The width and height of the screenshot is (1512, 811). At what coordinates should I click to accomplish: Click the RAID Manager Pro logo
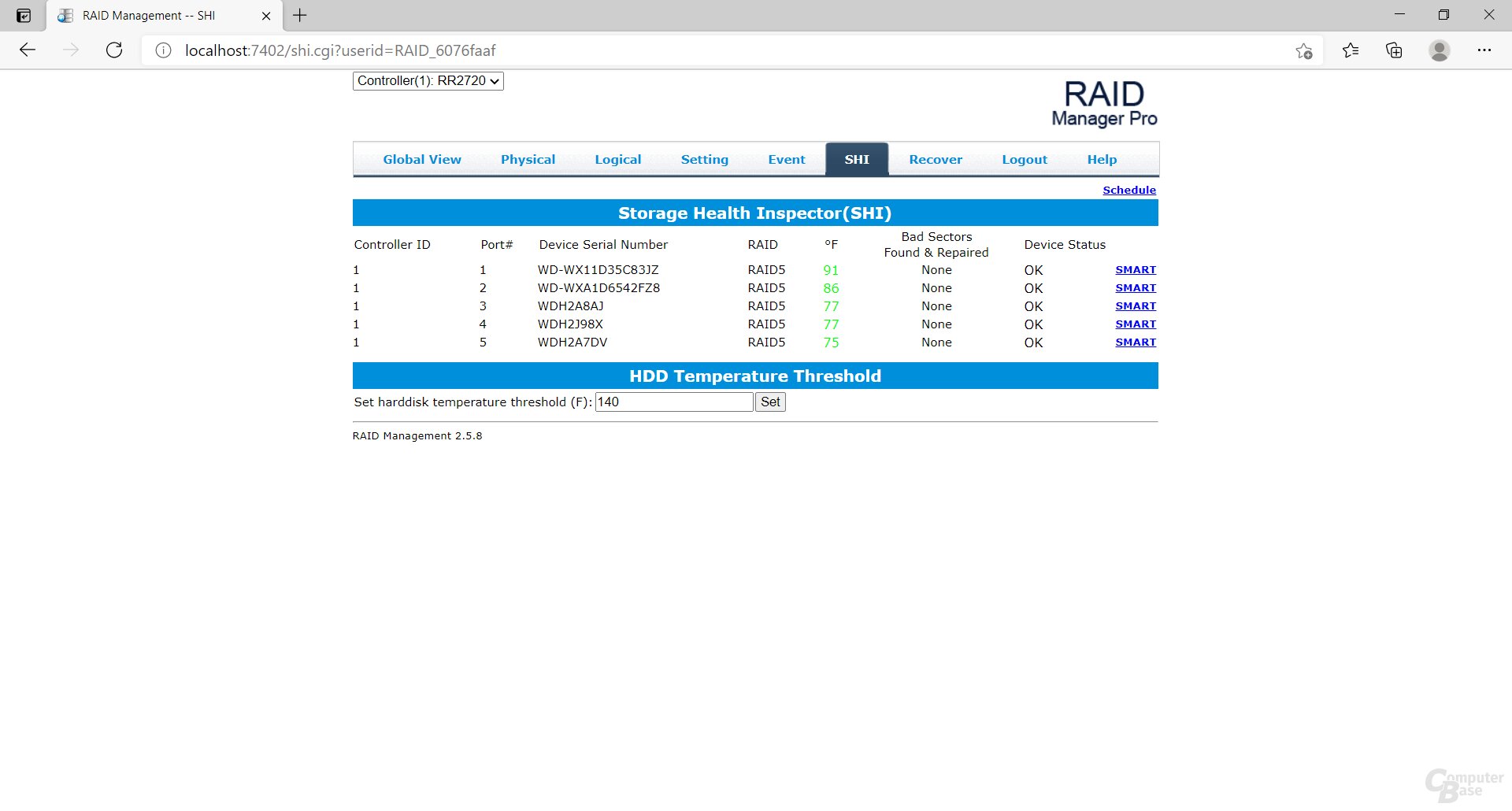tap(1104, 103)
